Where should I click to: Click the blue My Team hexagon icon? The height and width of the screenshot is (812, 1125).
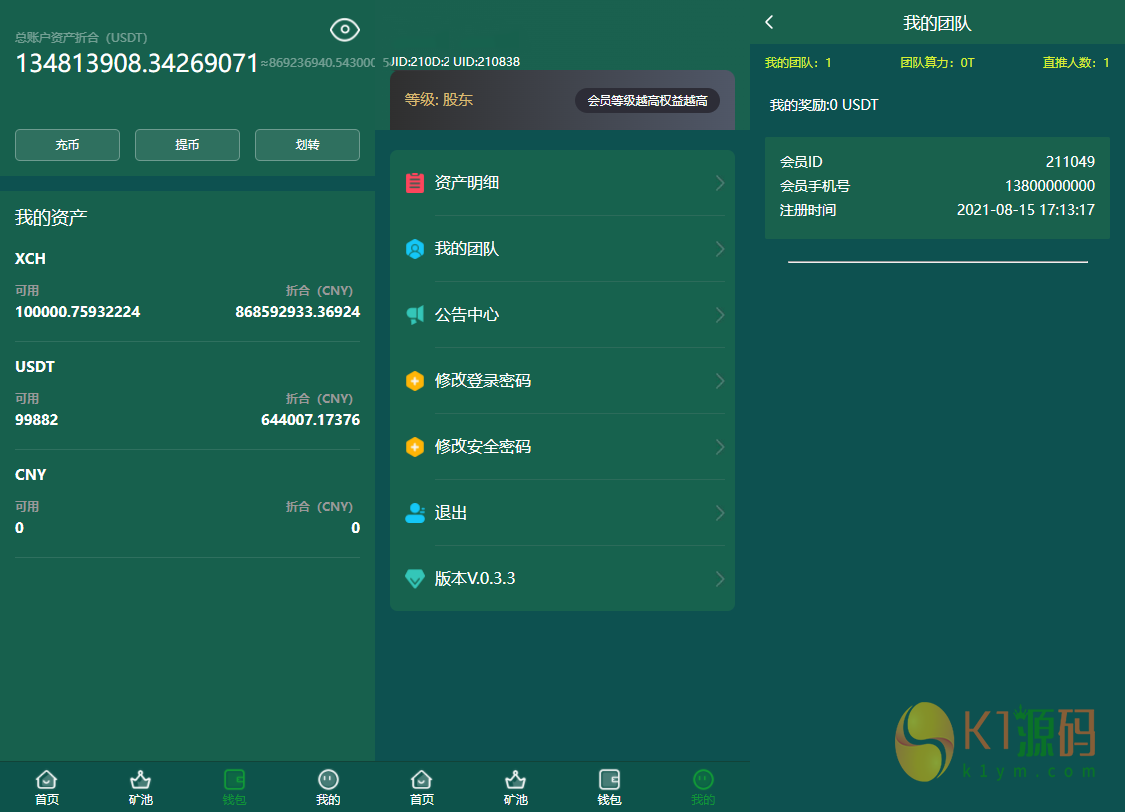click(415, 249)
